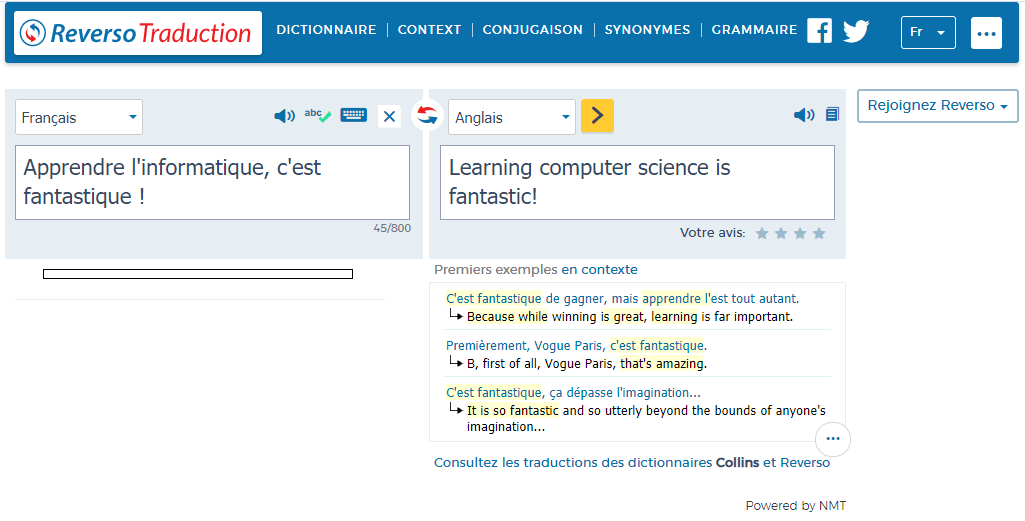Open Reverso Facebook page icon
This screenshot has height=521, width=1025.
point(819,30)
